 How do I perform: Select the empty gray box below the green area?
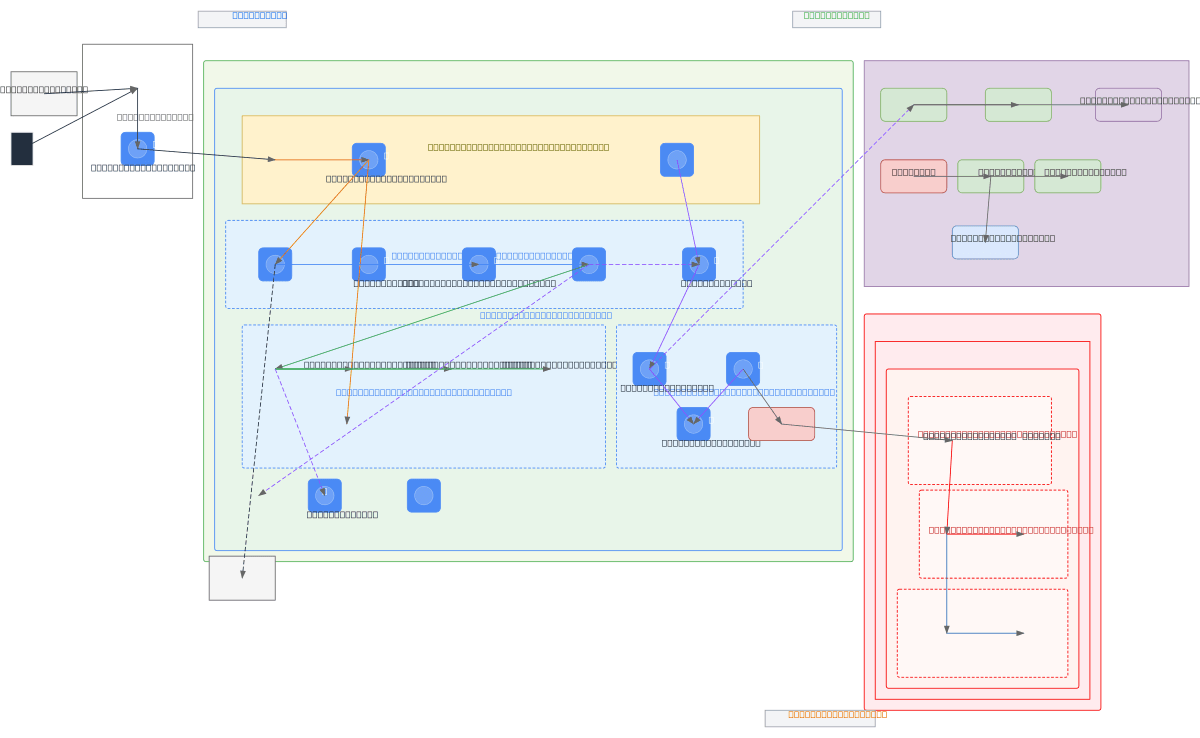pyautogui.click(x=242, y=578)
